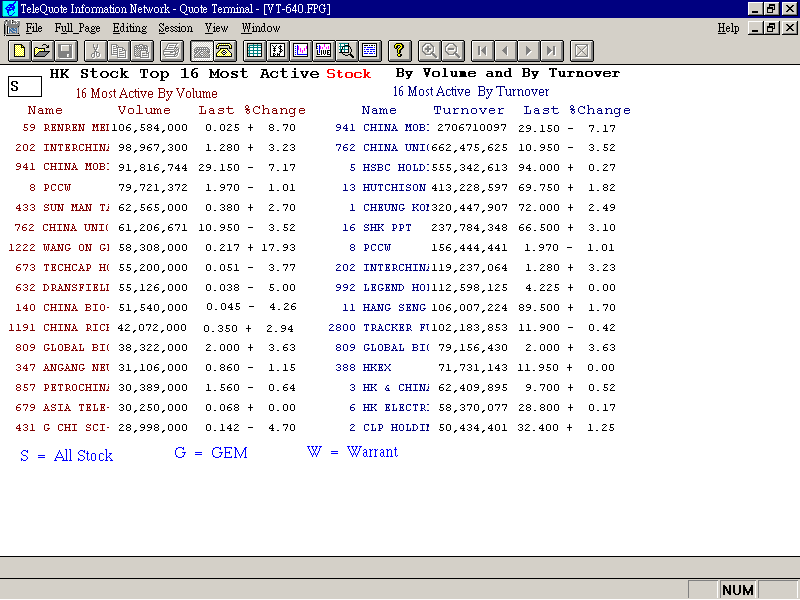Select 11 HANG SENG turnover row
This screenshot has height=600, width=800.
coord(479,308)
